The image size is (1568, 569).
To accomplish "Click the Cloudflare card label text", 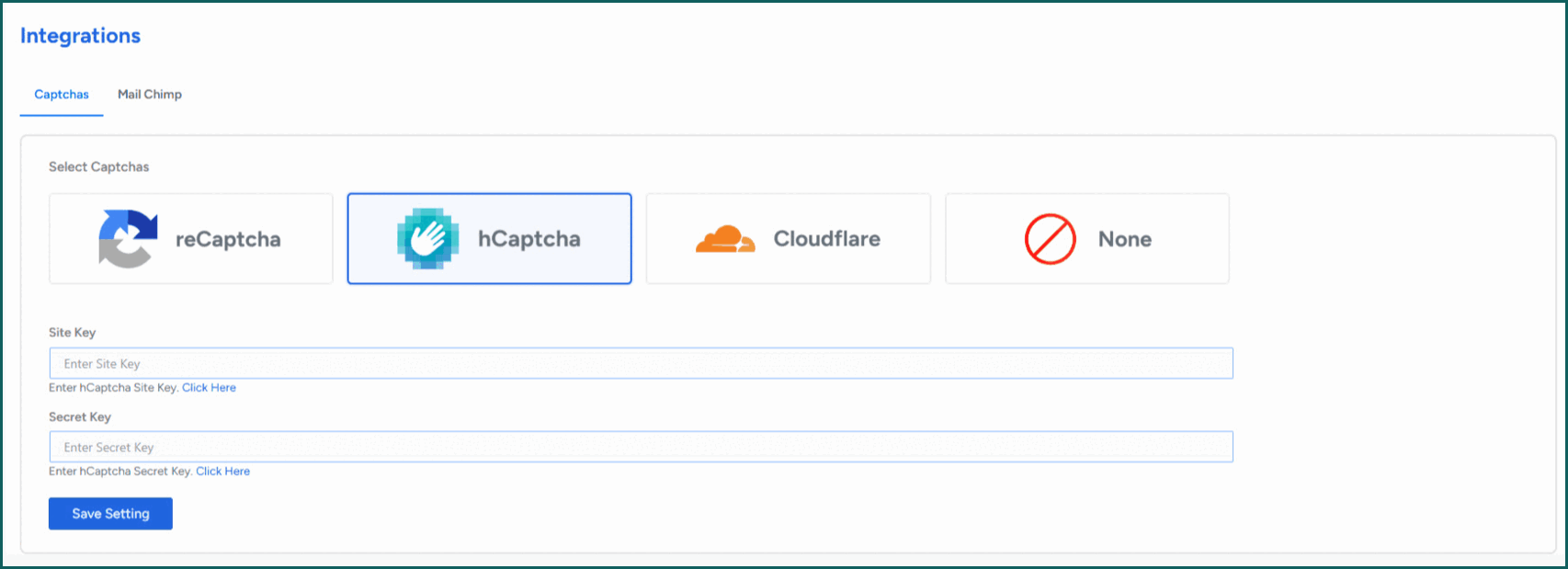I will point(827,239).
